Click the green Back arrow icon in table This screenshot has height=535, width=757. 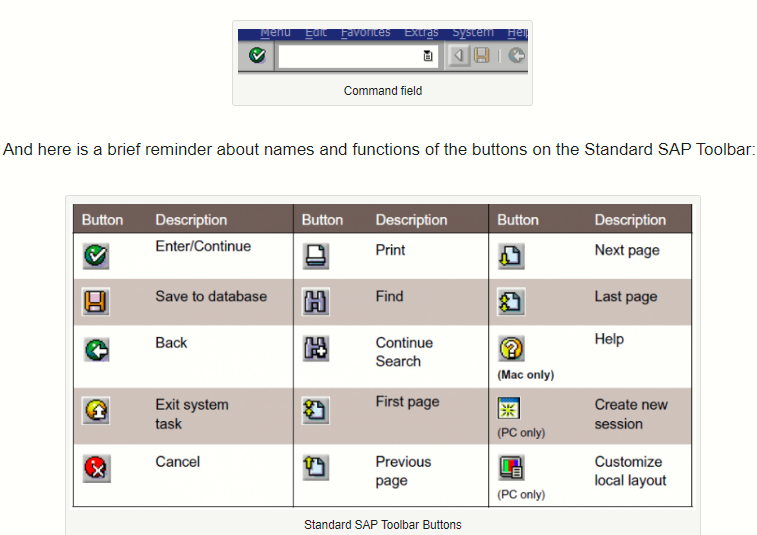point(97,350)
